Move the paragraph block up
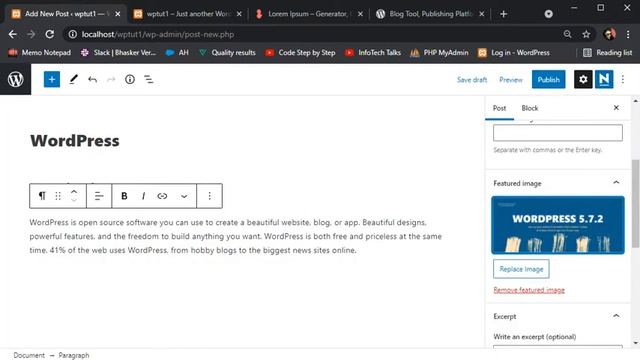This screenshot has height=360, width=640. (74, 191)
